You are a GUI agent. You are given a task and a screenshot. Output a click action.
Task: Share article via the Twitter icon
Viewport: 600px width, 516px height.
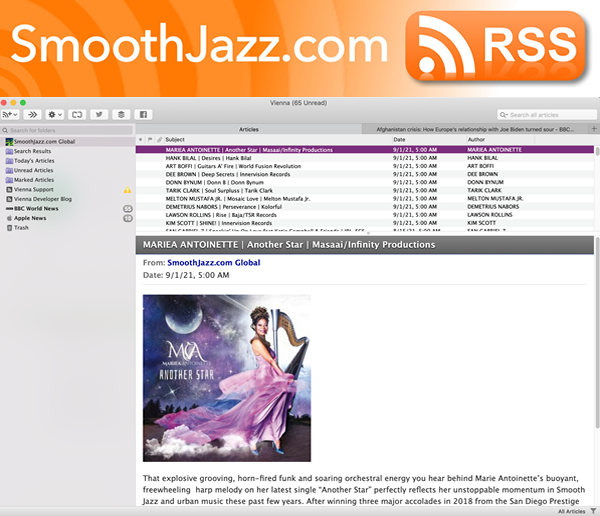point(99,114)
